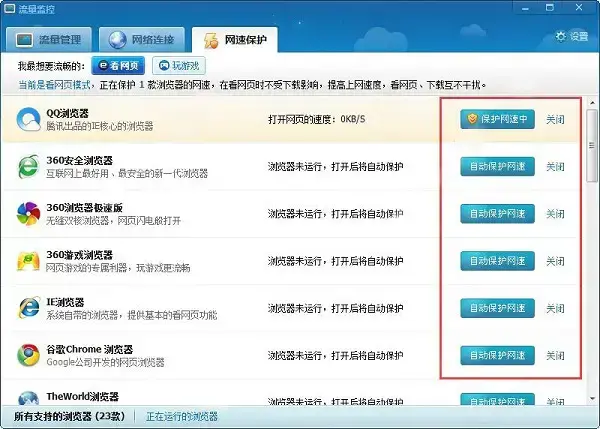Click the 360安全浏览器 green e icon
Viewport: 600px width, 429px height.
tap(28, 167)
